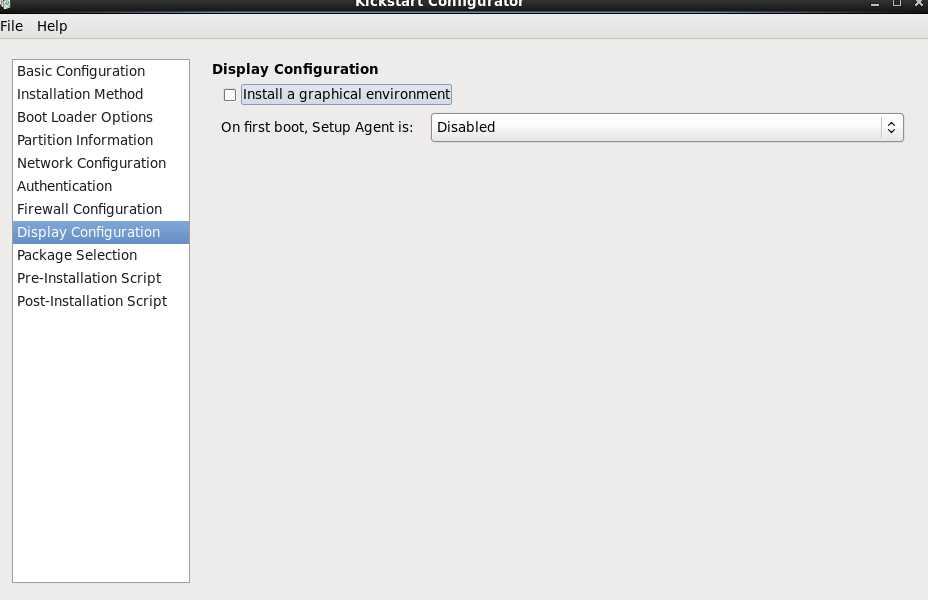Image resolution: width=928 pixels, height=600 pixels.
Task: Switch to Network Configuration section
Action: [x=101, y=163]
